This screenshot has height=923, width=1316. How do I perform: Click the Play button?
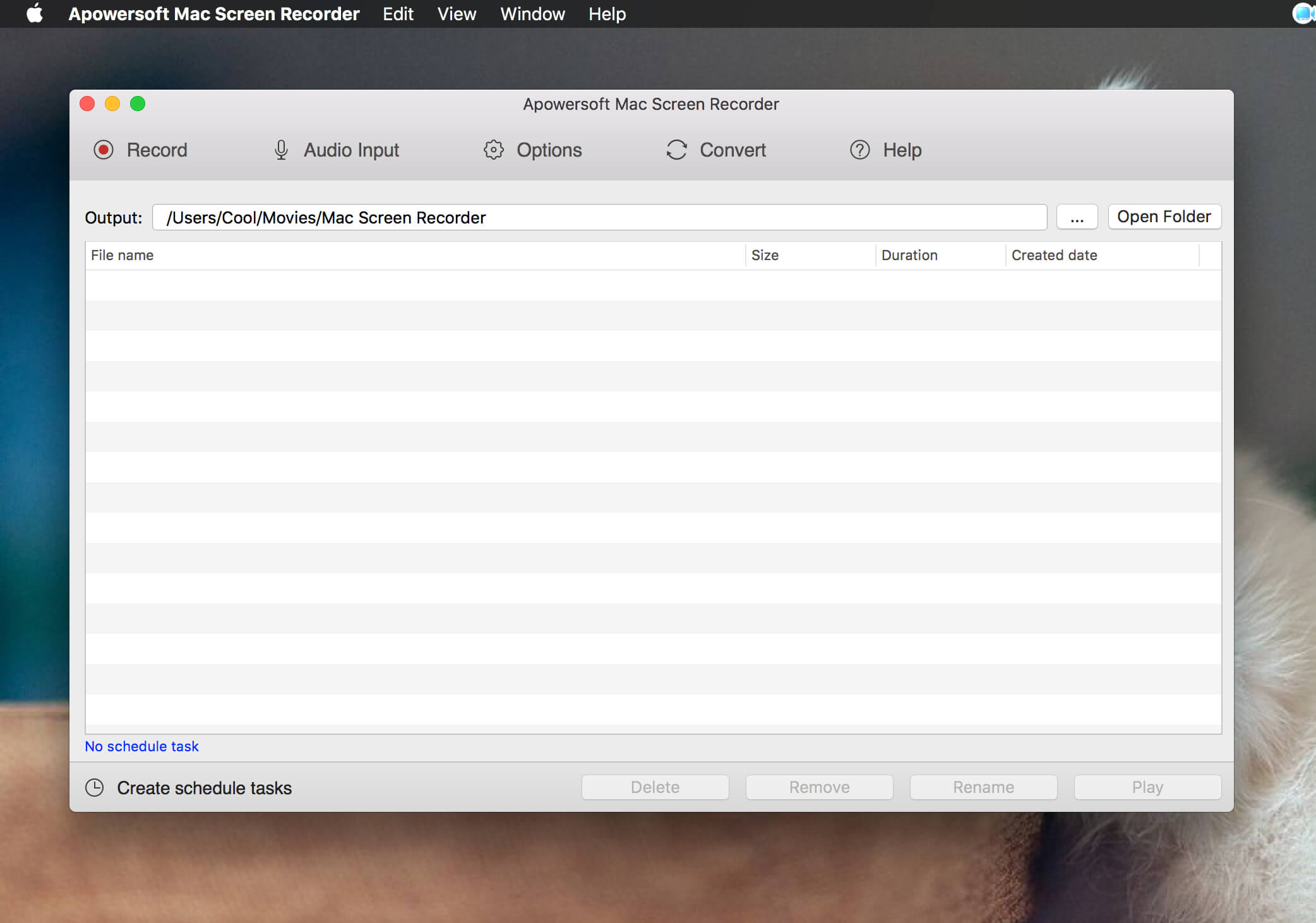point(1147,787)
